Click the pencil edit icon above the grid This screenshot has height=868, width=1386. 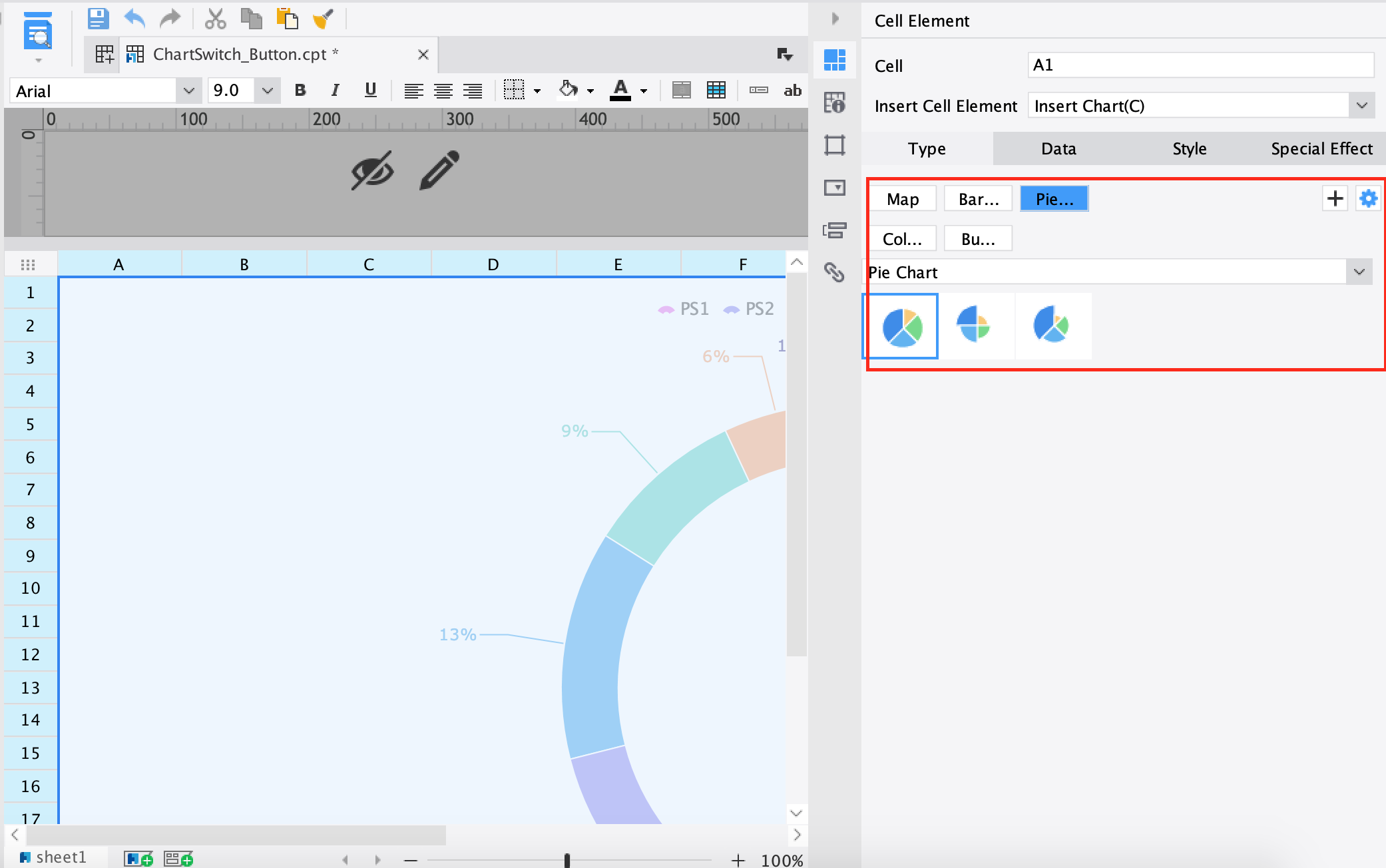439,170
